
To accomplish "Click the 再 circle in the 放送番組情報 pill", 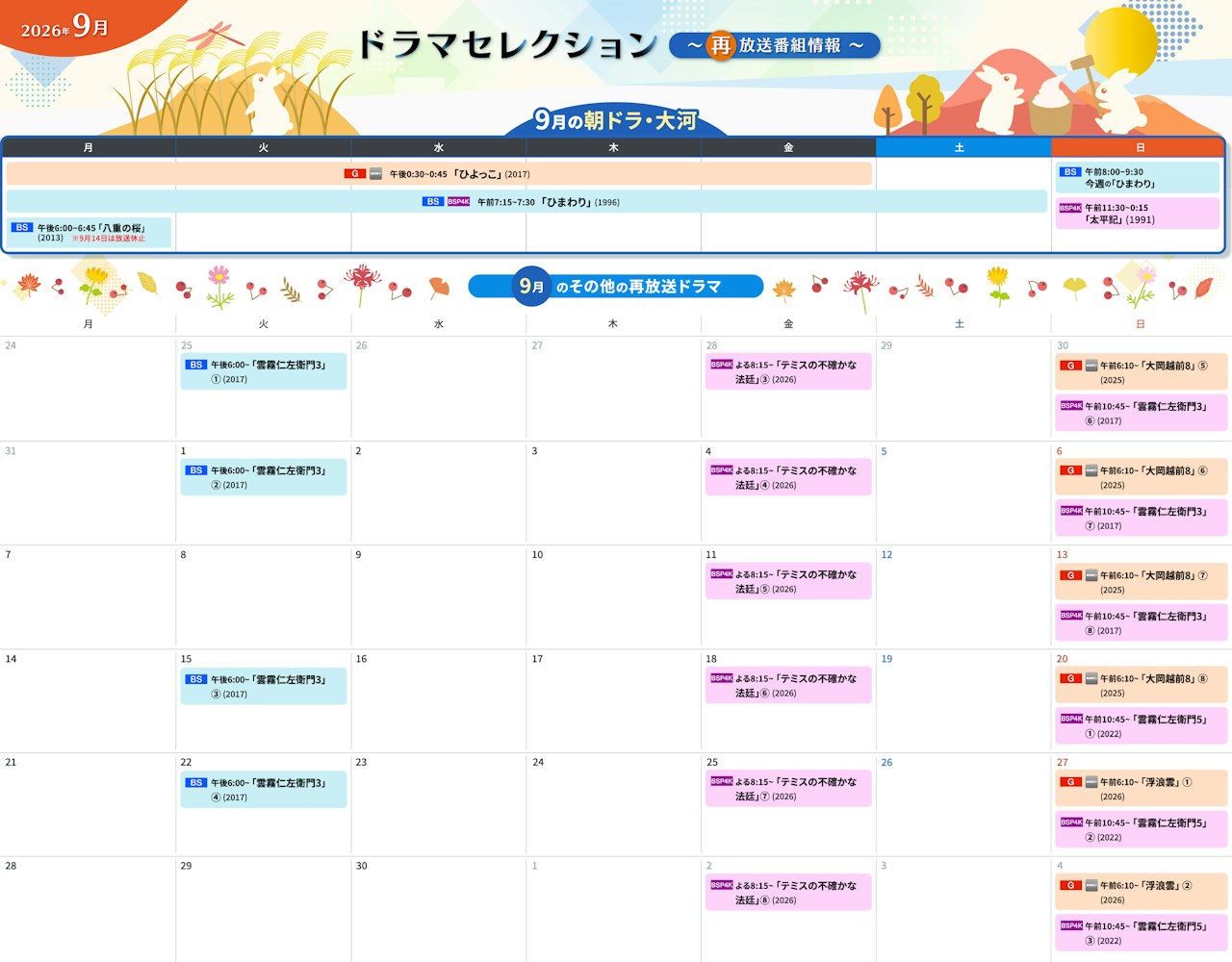I will click(x=721, y=45).
